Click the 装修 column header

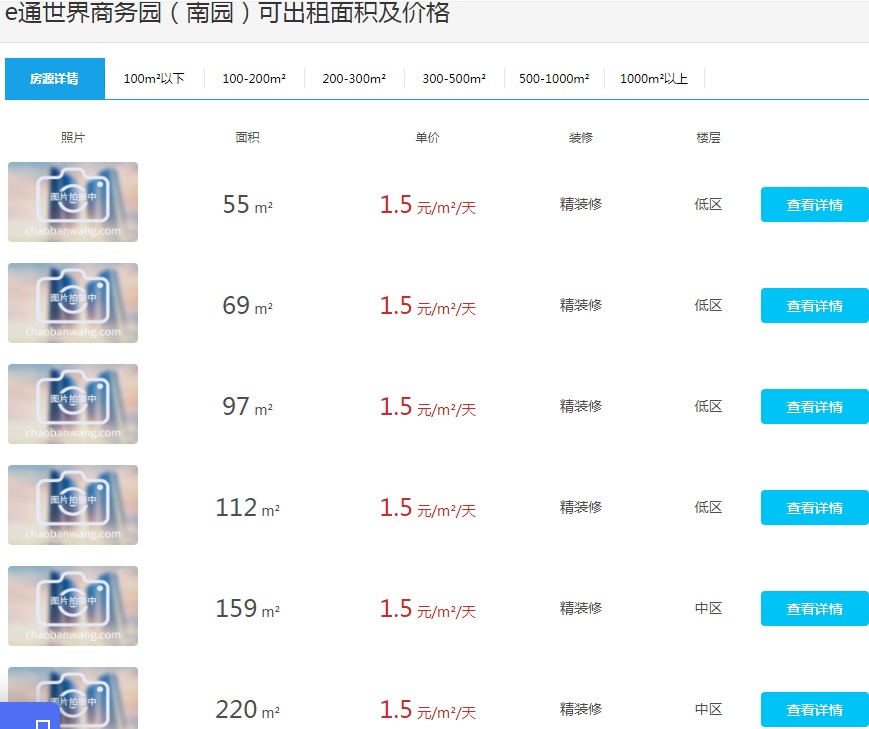(x=581, y=137)
